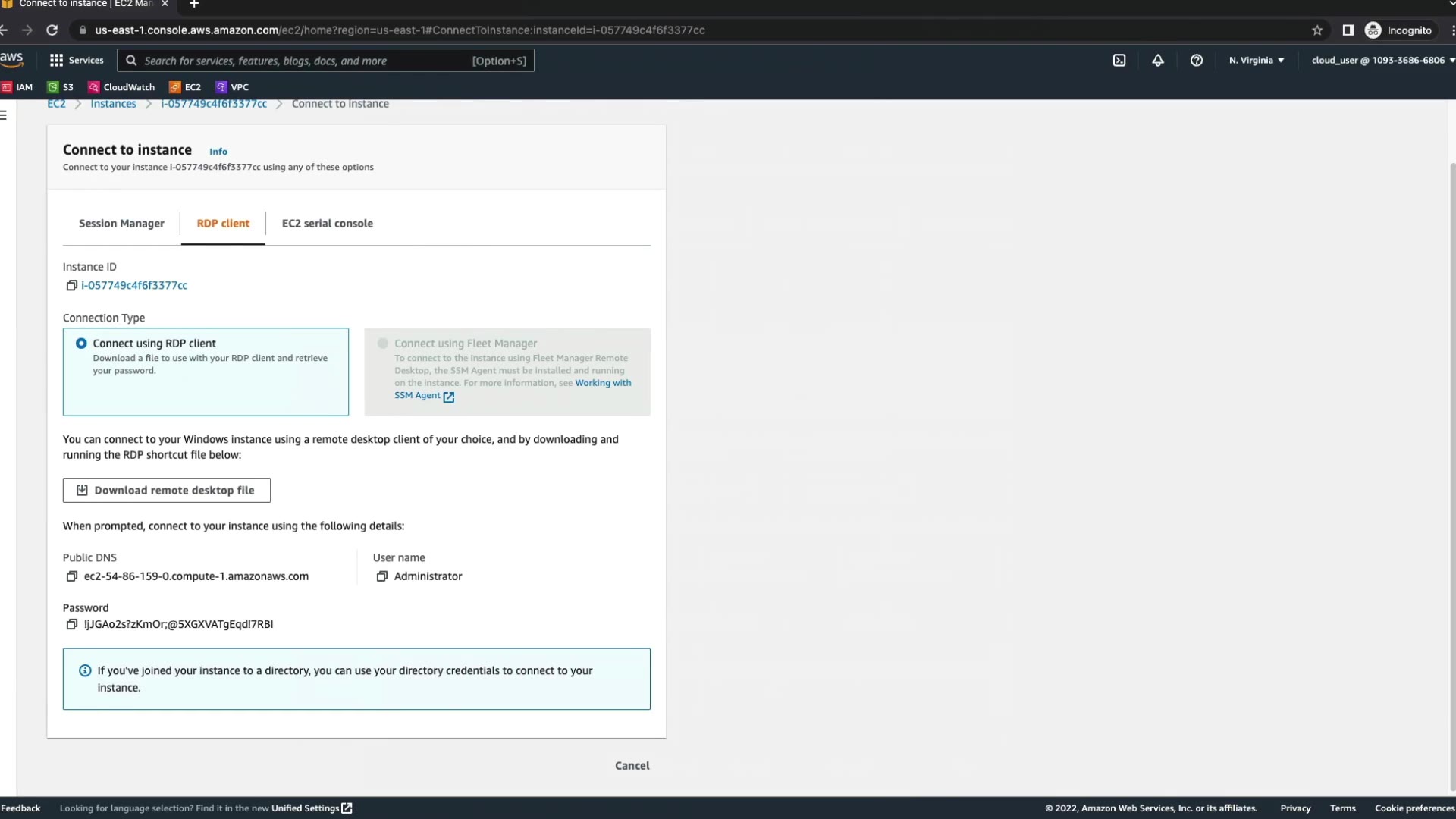Open the help question mark icon

click(1197, 61)
